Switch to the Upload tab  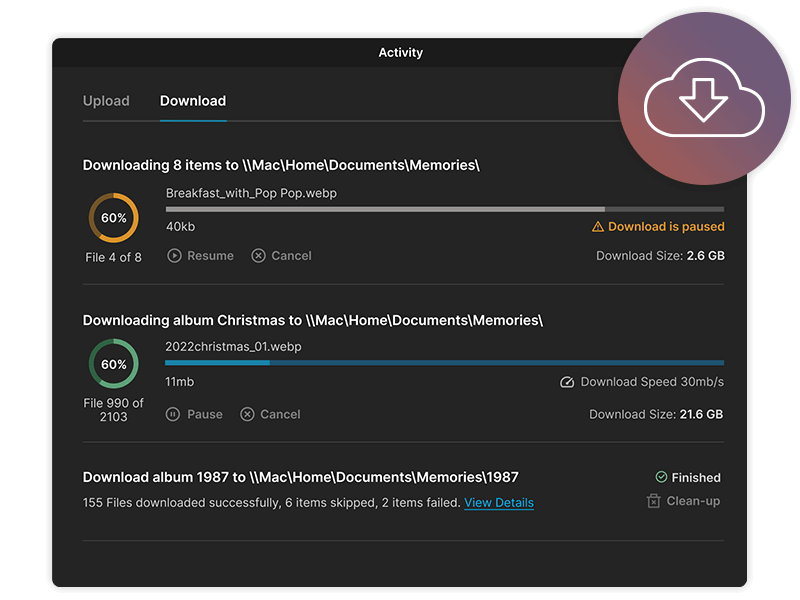click(106, 101)
